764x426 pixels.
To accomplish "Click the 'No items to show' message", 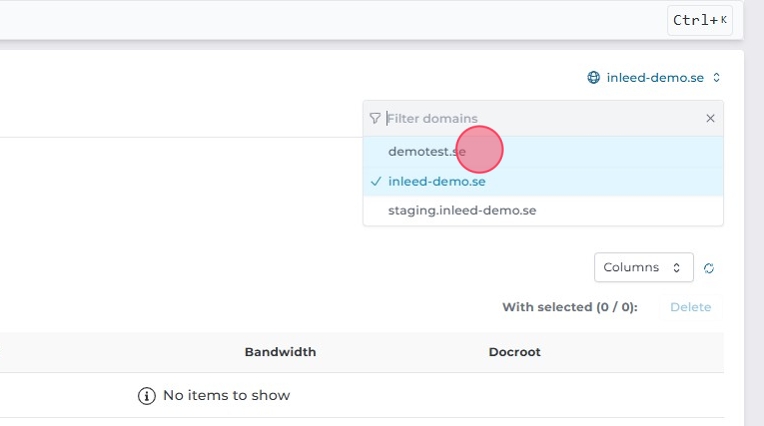I will pyautogui.click(x=226, y=395).
